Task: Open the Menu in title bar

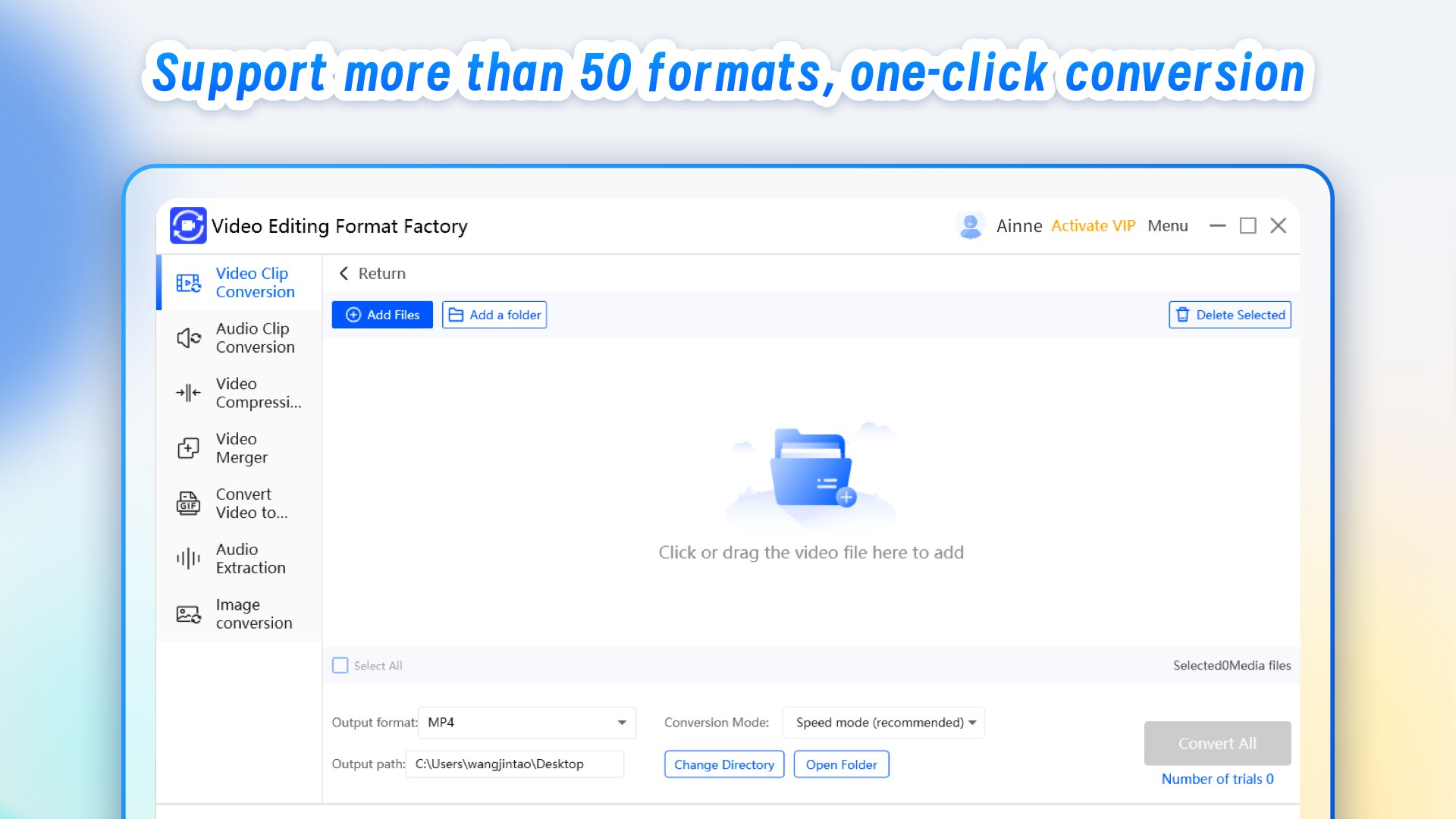Action: (x=1167, y=226)
